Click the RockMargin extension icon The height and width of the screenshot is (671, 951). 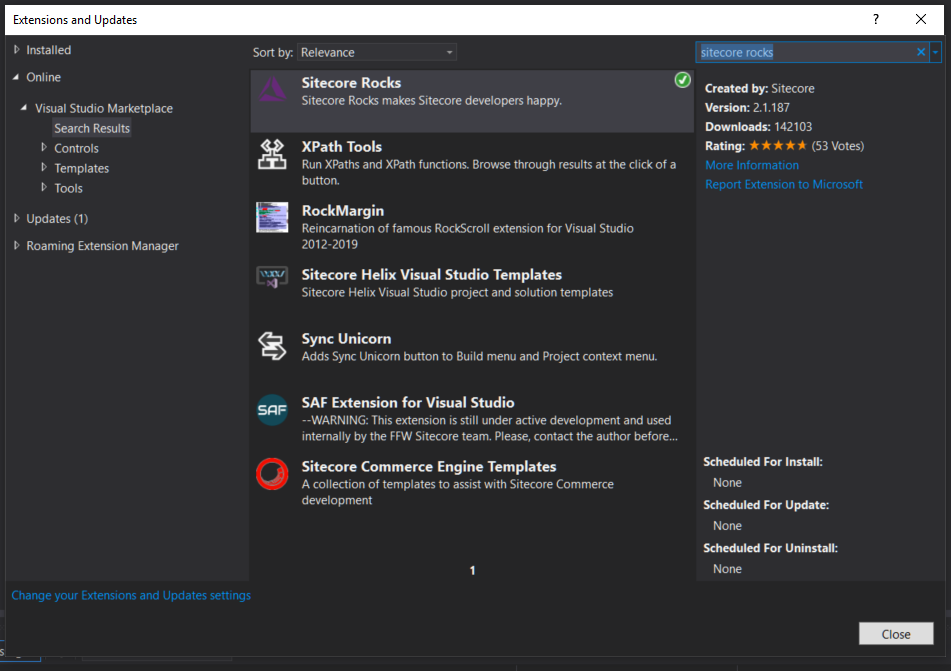coord(272,218)
